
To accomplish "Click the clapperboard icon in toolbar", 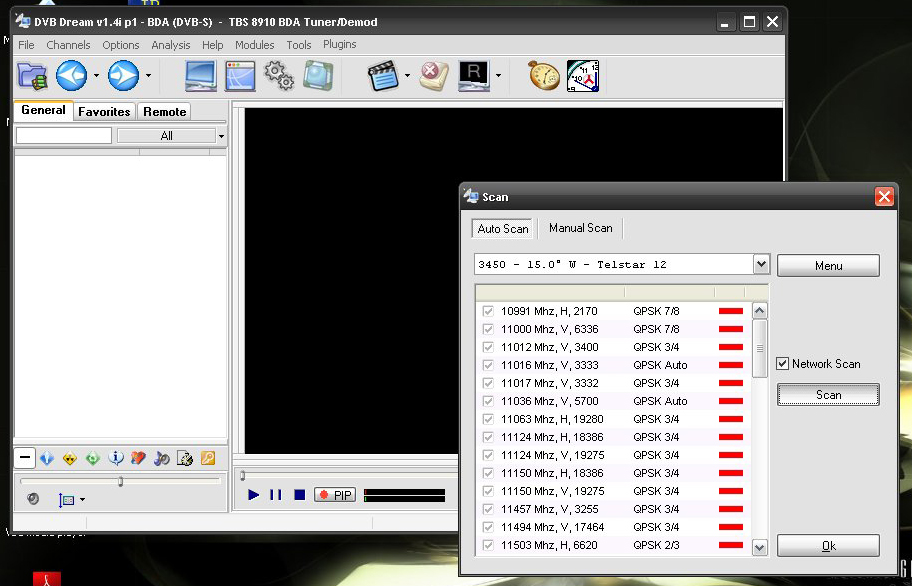I will (383, 76).
